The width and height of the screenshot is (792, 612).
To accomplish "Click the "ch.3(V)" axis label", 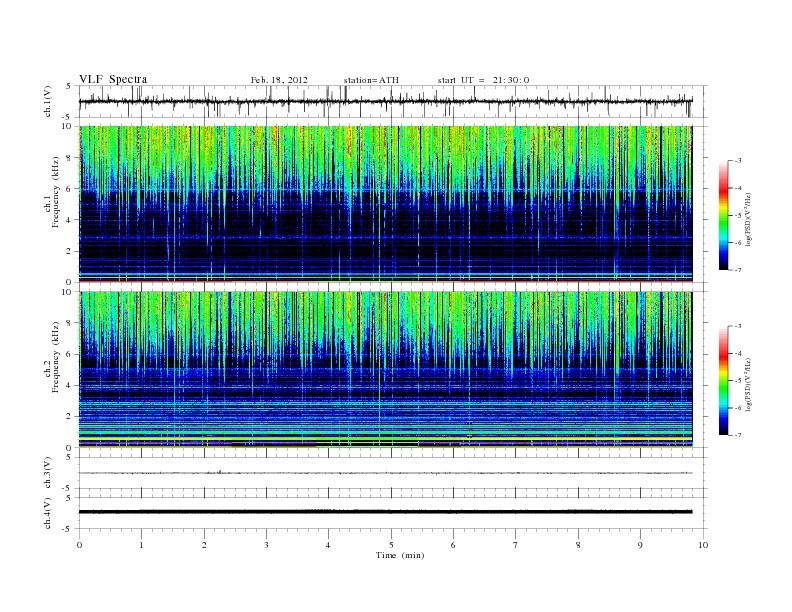I will pos(48,473).
